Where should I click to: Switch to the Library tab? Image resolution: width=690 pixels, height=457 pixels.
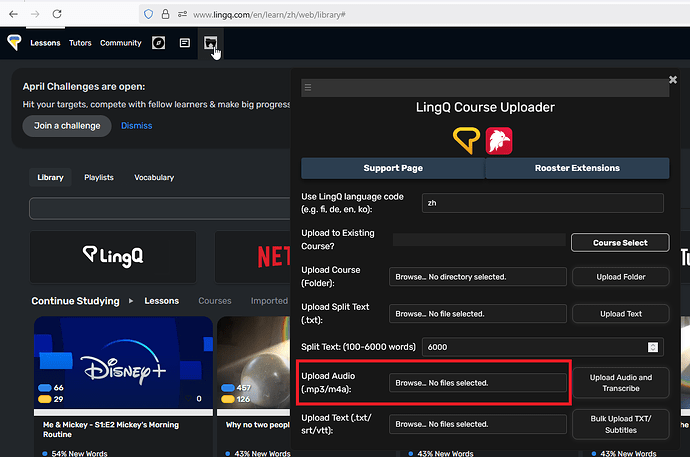[x=50, y=177]
